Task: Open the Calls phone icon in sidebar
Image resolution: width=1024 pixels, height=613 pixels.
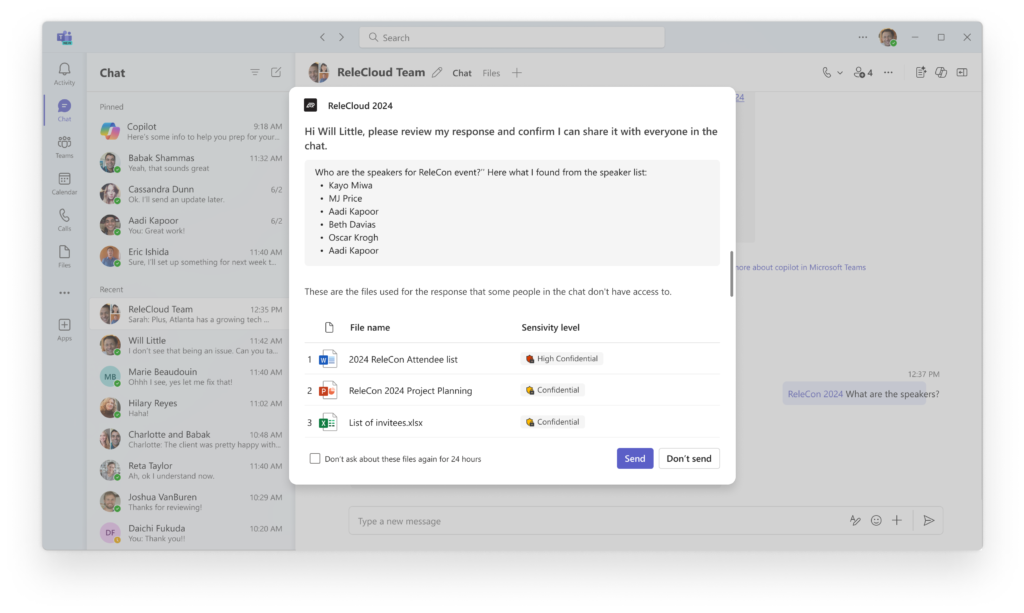Action: [64, 220]
